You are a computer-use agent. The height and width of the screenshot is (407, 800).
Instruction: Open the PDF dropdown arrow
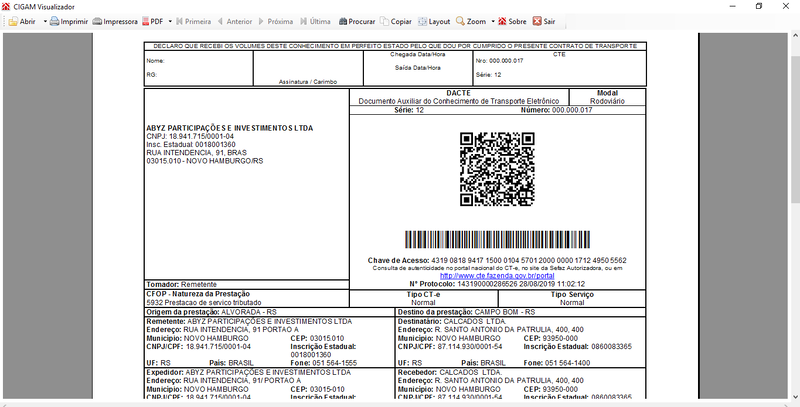click(x=170, y=22)
